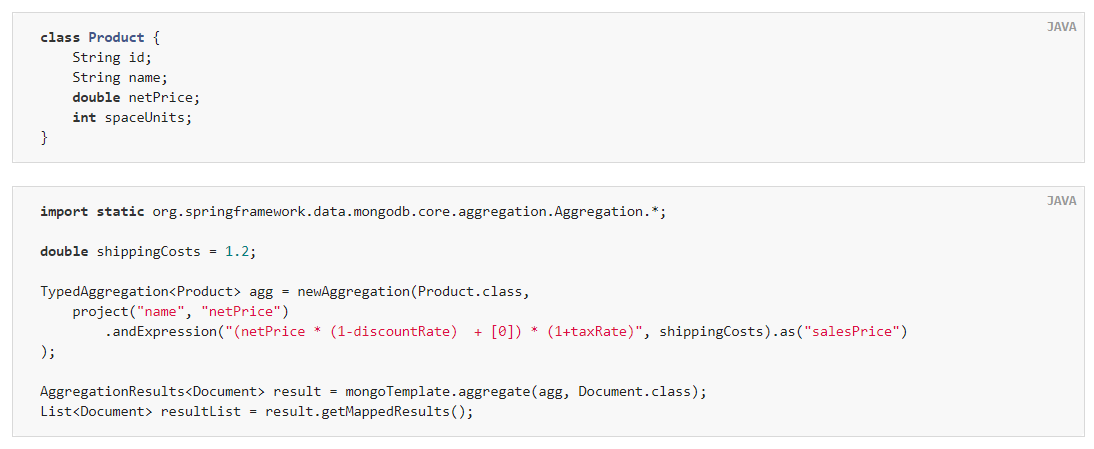The height and width of the screenshot is (449, 1094).
Task: Click the 'int spaceUnits;' field line
Action: pos(132,118)
